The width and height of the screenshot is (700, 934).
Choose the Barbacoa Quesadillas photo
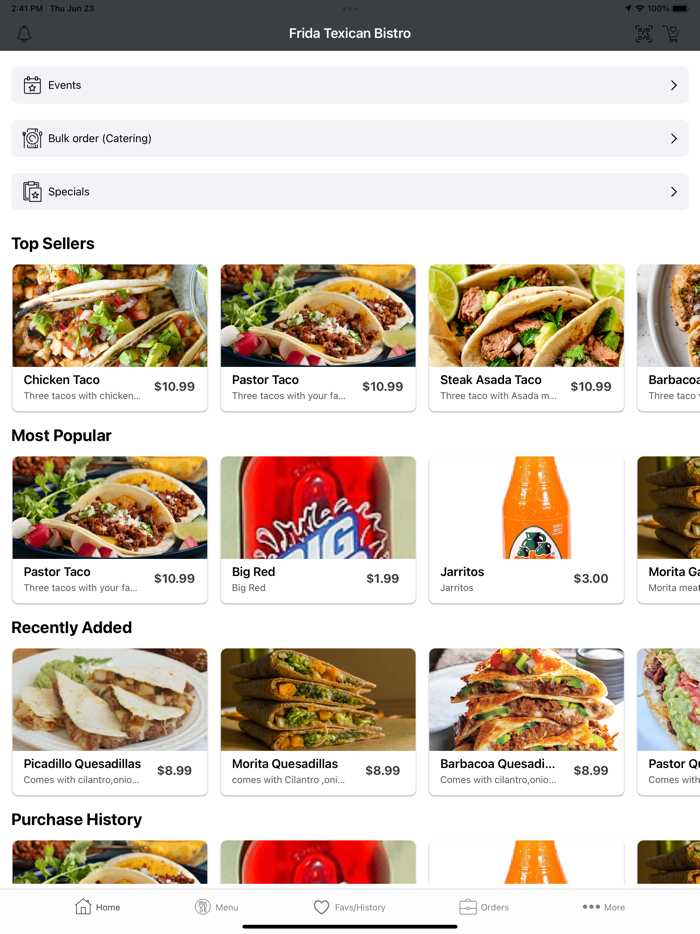click(x=526, y=700)
